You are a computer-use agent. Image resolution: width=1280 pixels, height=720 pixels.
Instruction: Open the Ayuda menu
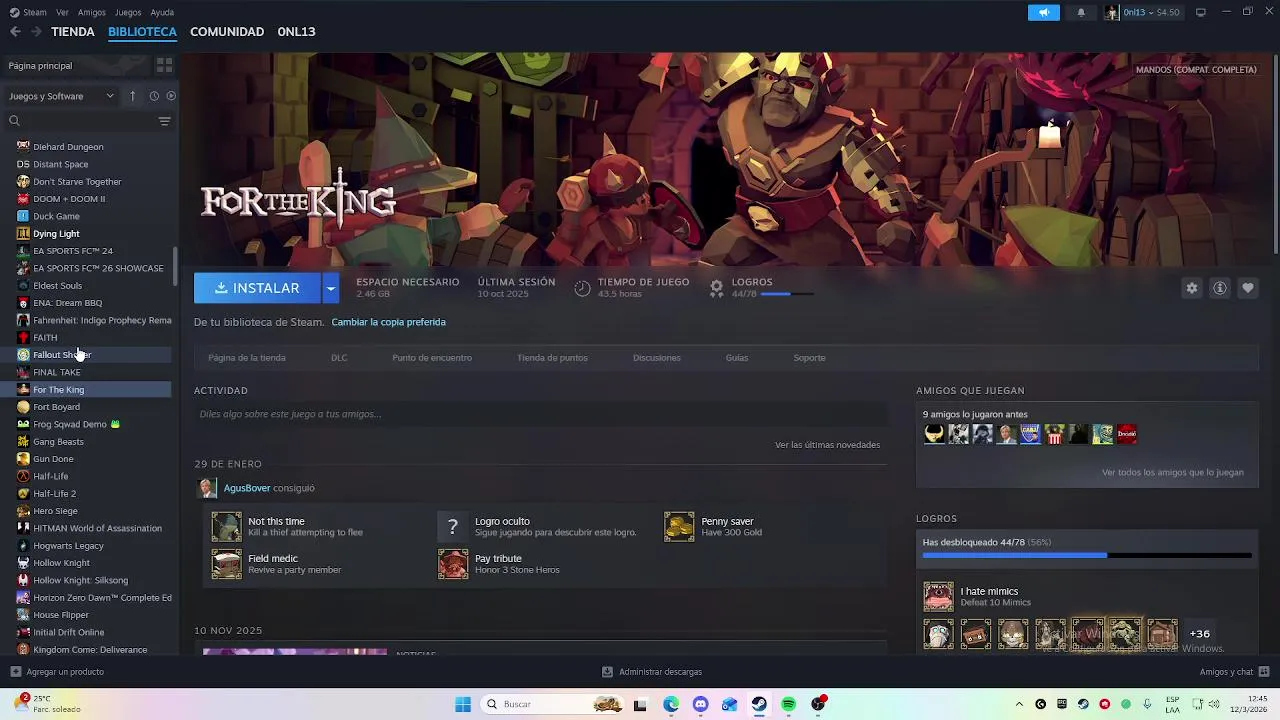(162, 12)
